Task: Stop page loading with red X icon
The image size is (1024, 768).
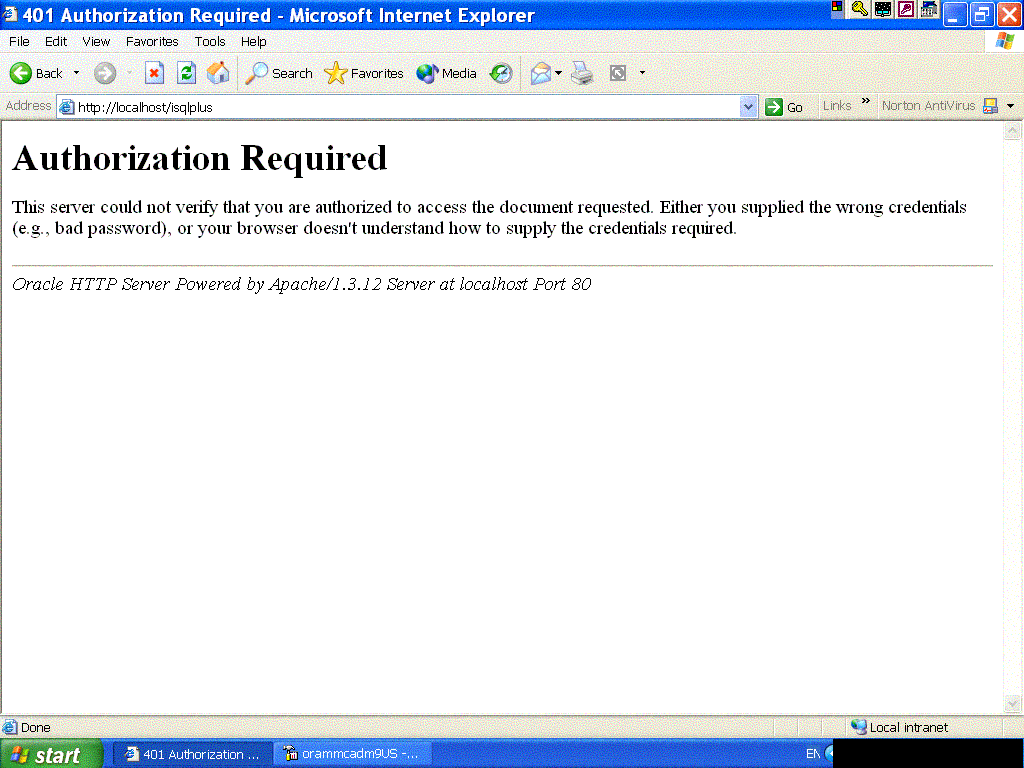Action: click(154, 73)
